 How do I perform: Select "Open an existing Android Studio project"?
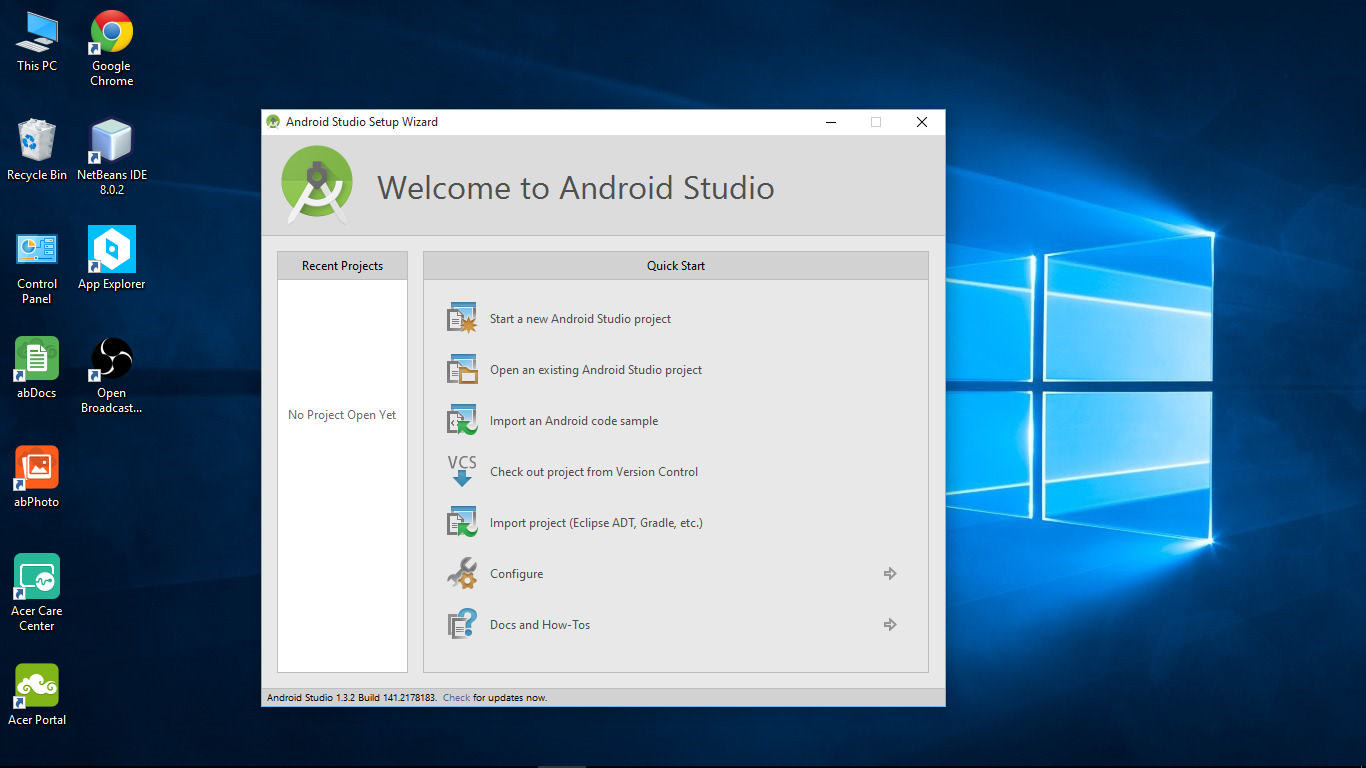596,370
